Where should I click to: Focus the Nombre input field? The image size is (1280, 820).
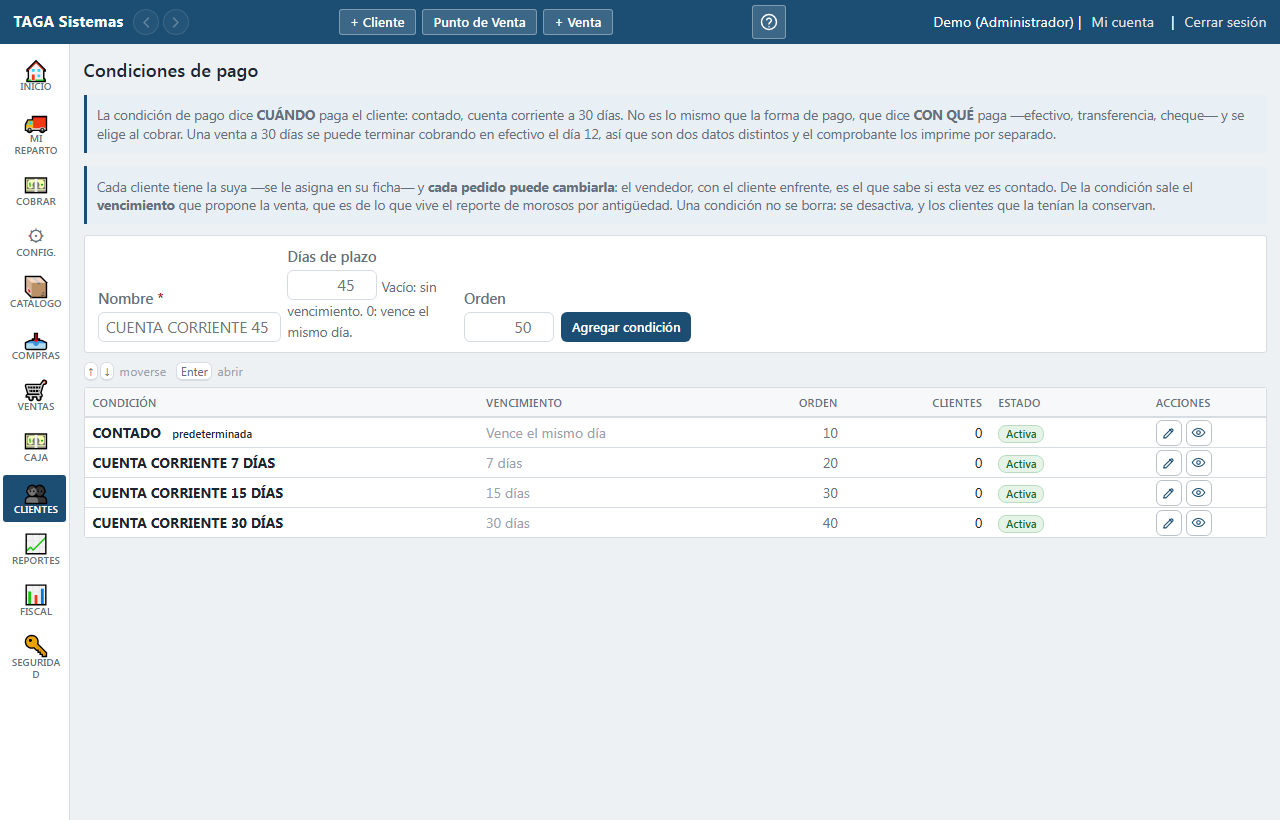coord(190,327)
